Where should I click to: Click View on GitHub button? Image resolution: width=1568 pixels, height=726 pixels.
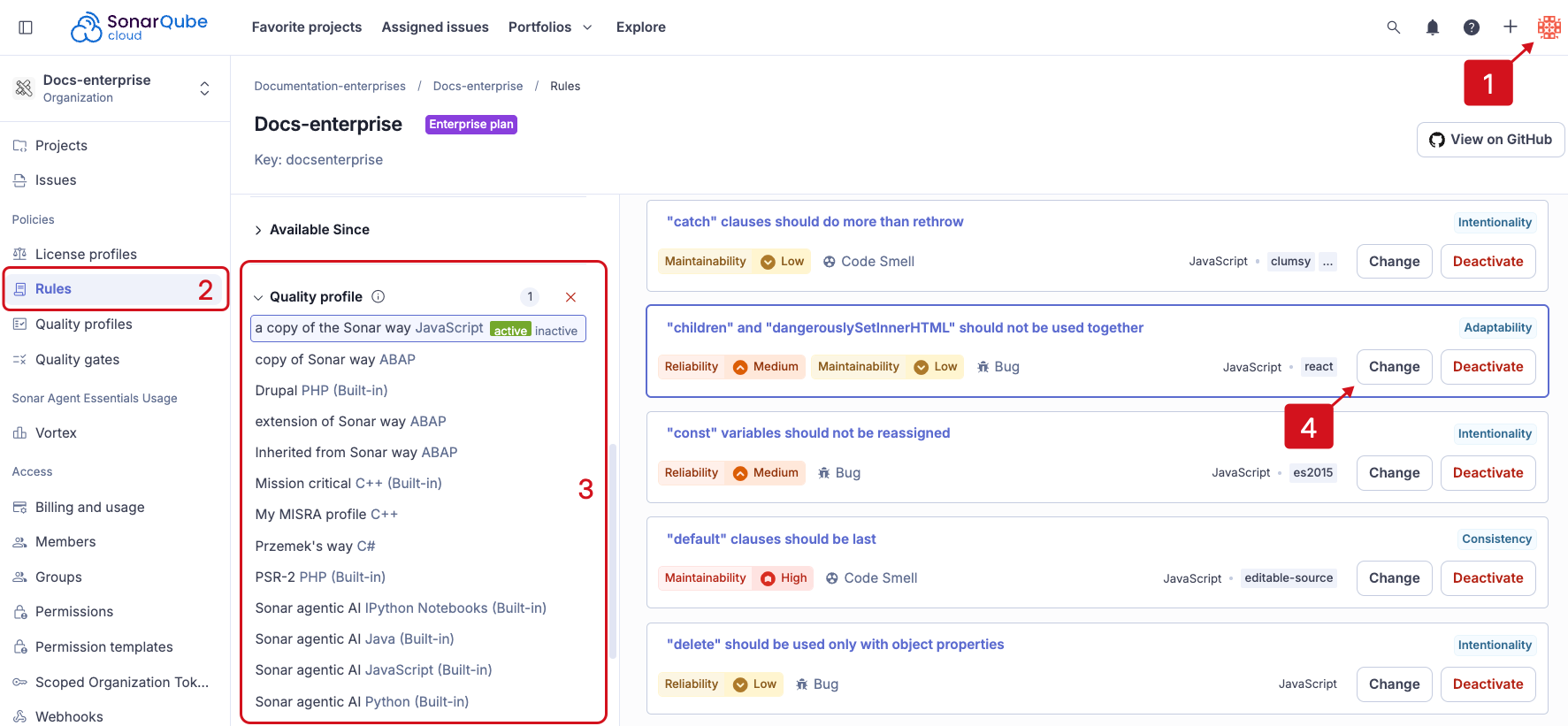click(x=1490, y=140)
